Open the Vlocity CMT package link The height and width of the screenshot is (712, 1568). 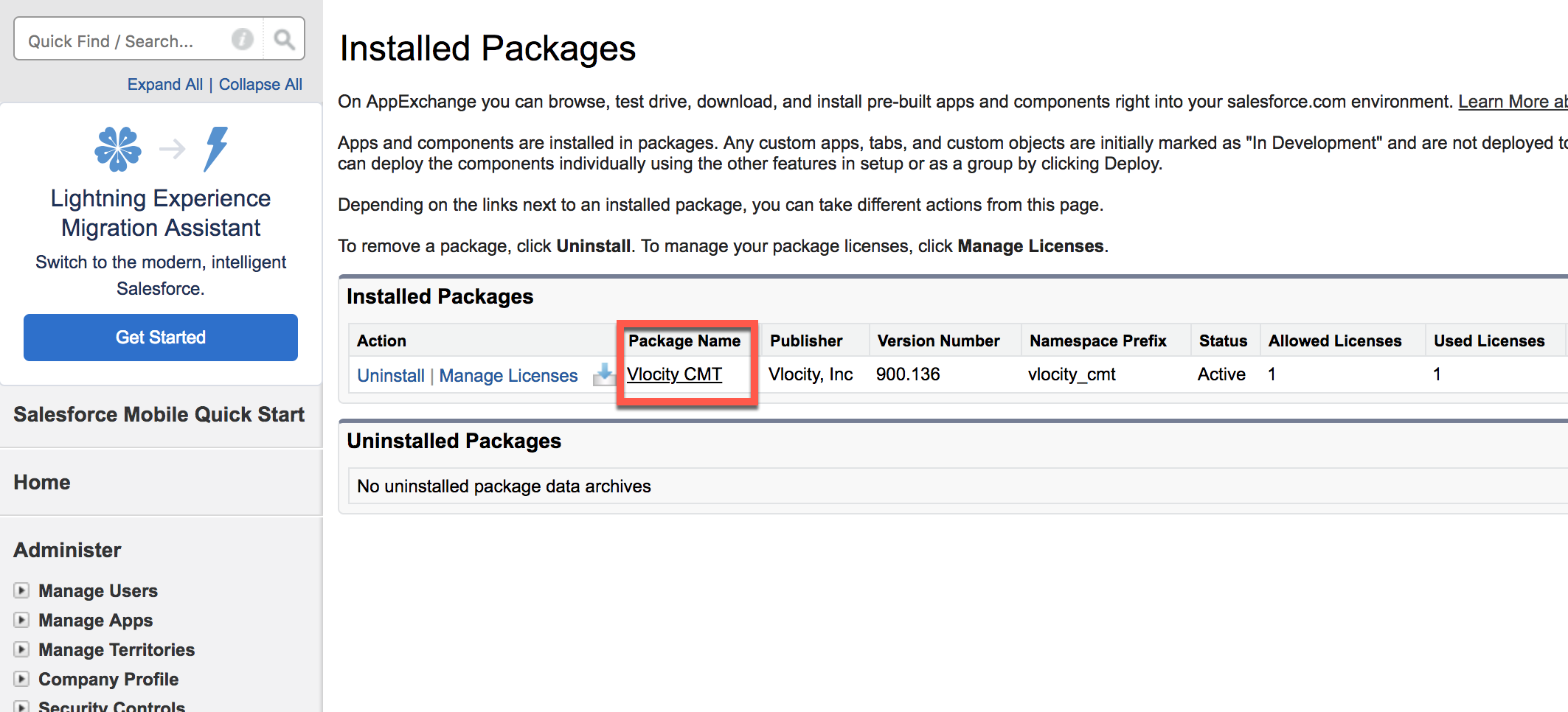[675, 374]
